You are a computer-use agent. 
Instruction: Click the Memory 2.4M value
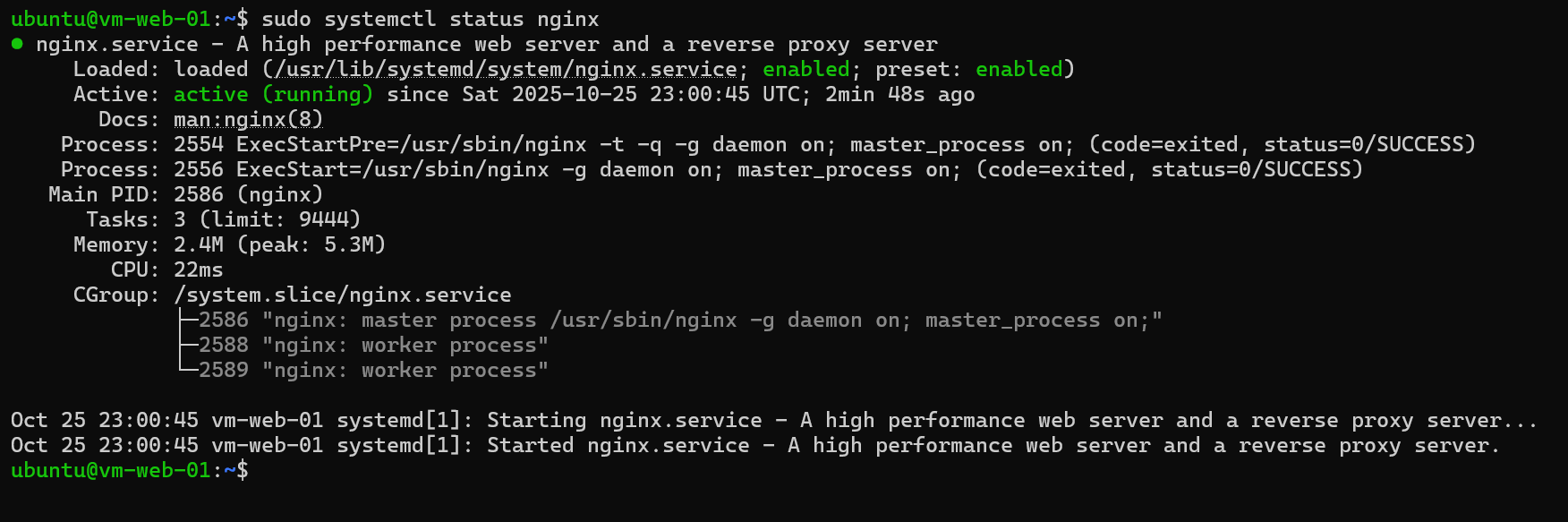198,245
